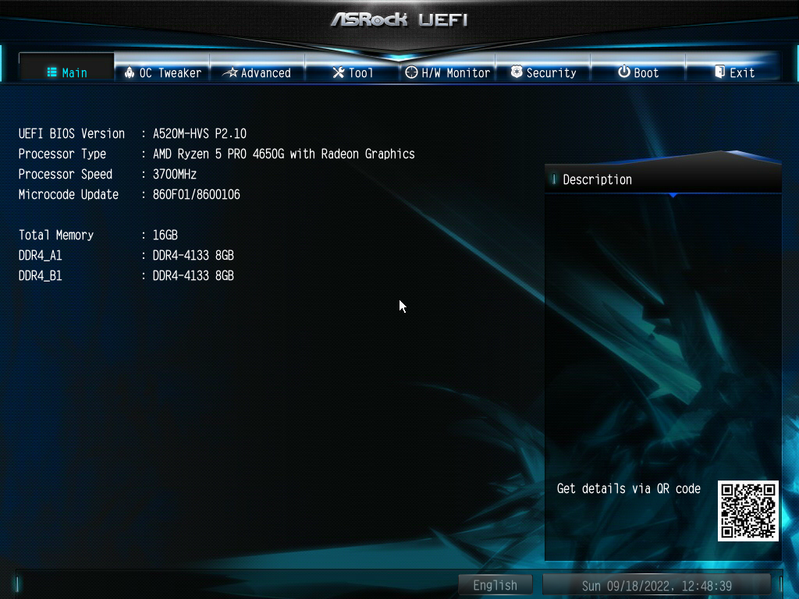This screenshot has width=799, height=599.
Task: Switch to the Advanced tab
Action: 257,70
